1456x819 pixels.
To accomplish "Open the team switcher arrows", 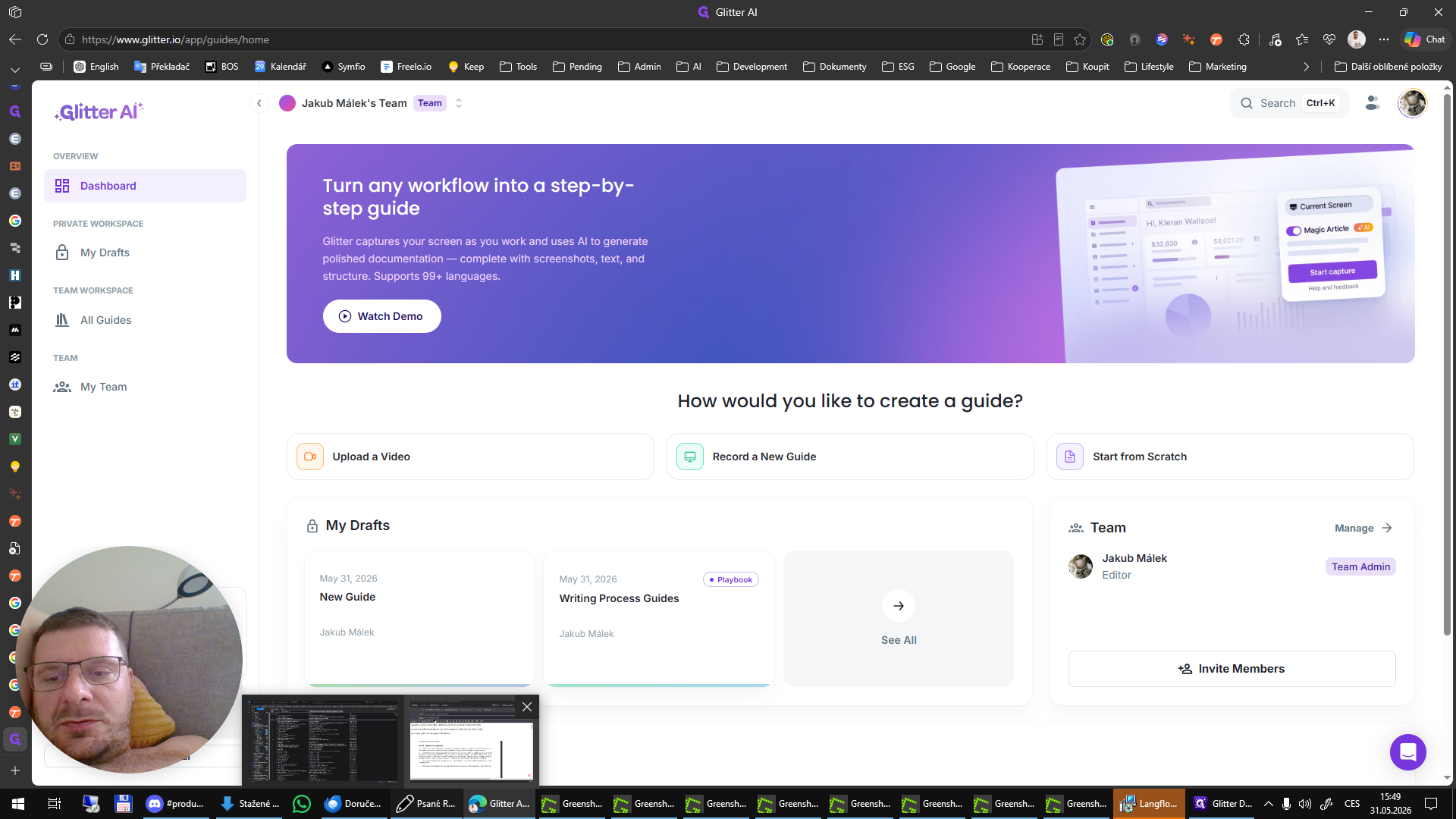I will (459, 103).
